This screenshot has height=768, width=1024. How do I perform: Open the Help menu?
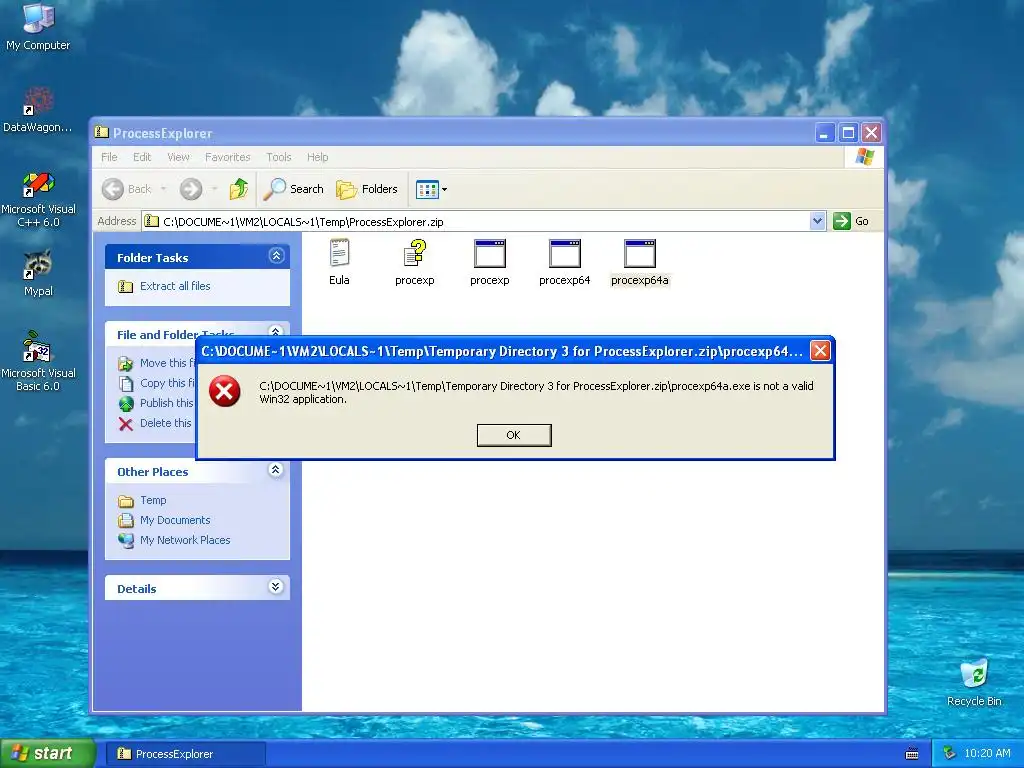(317, 157)
